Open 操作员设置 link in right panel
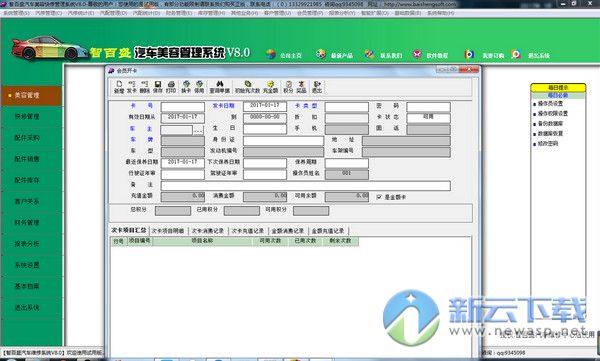This screenshot has width=600, height=361. (x=550, y=104)
